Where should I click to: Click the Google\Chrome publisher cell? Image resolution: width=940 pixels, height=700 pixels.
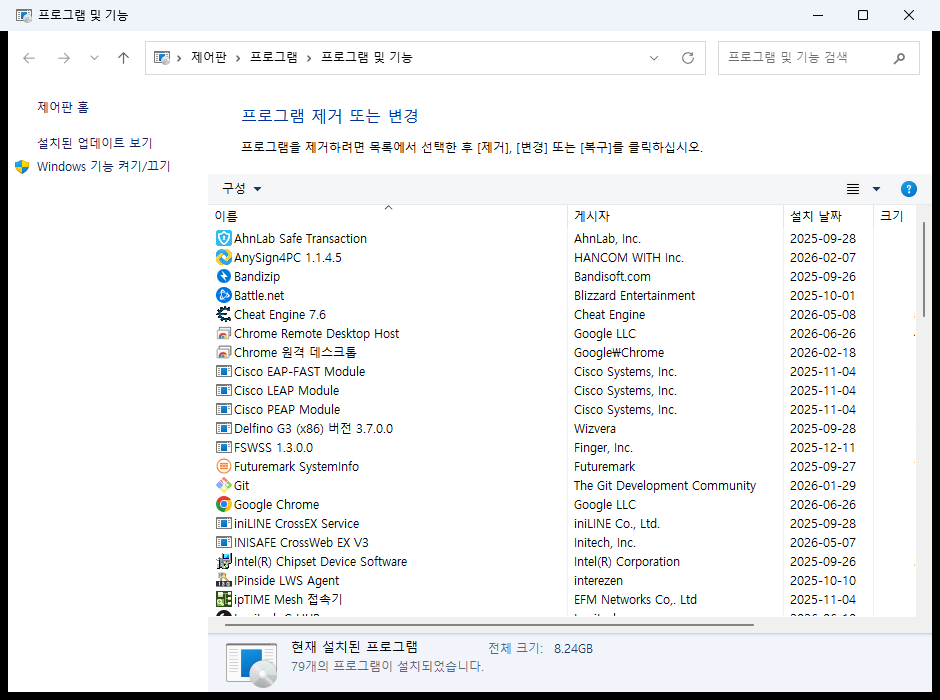[619, 352]
